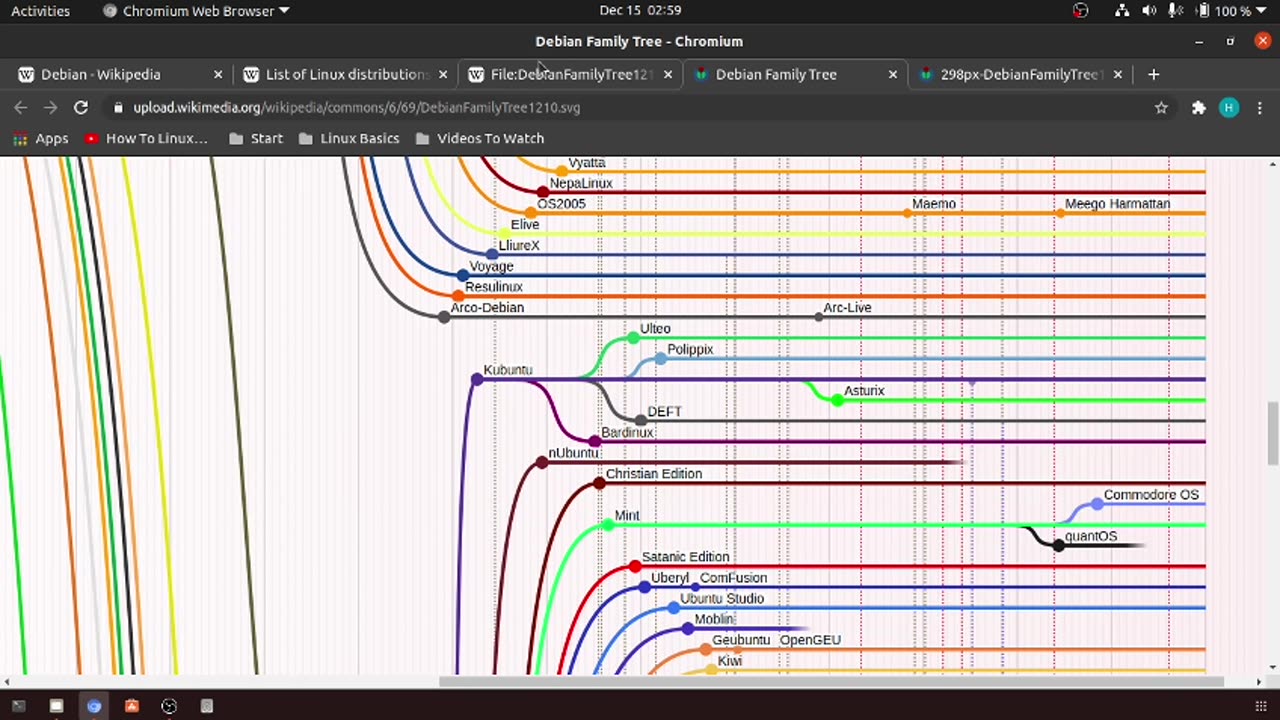Click the Commodore OS label
The image size is (1280, 720).
click(x=1151, y=495)
